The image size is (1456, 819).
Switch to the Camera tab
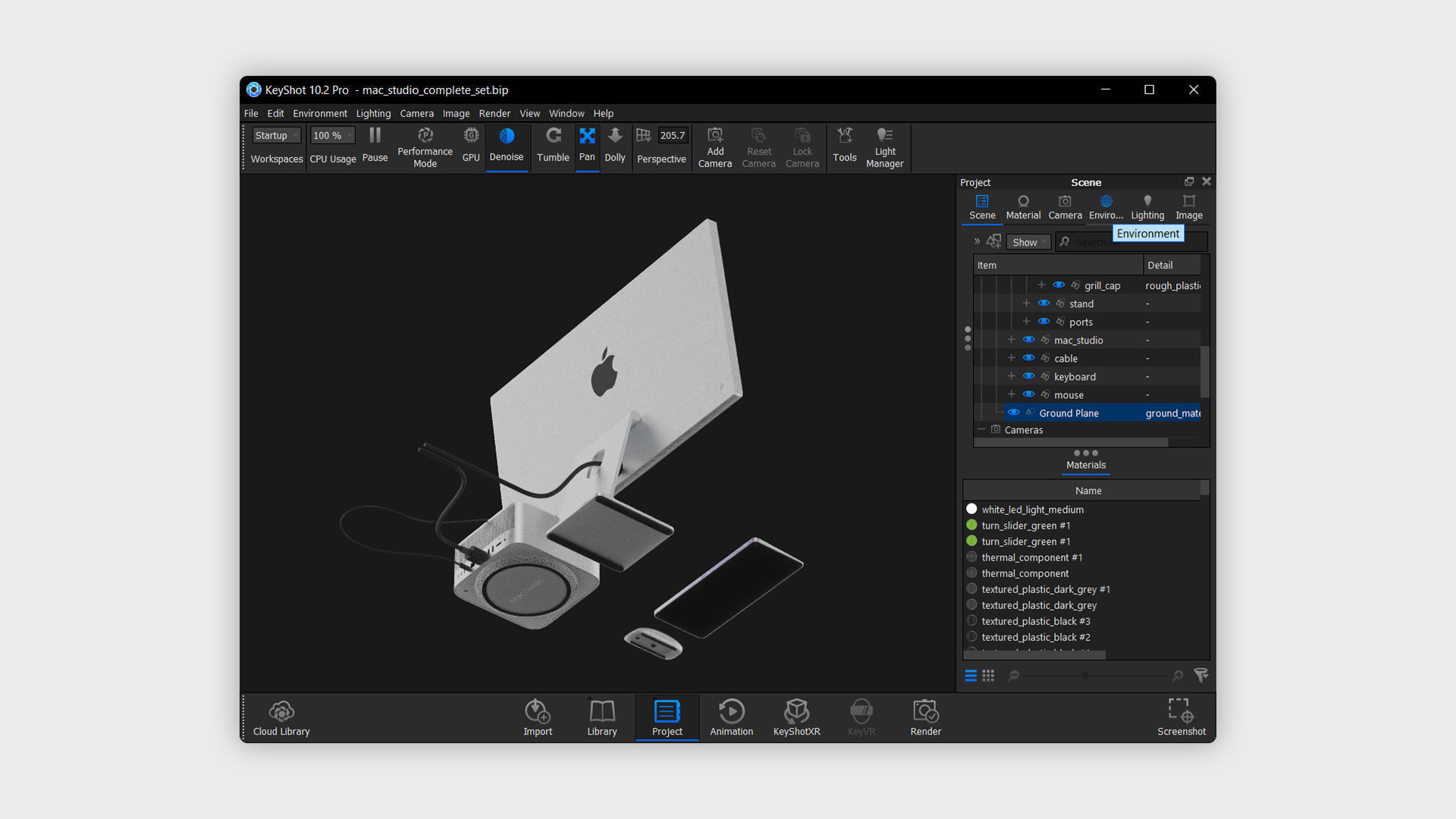[x=1065, y=208]
